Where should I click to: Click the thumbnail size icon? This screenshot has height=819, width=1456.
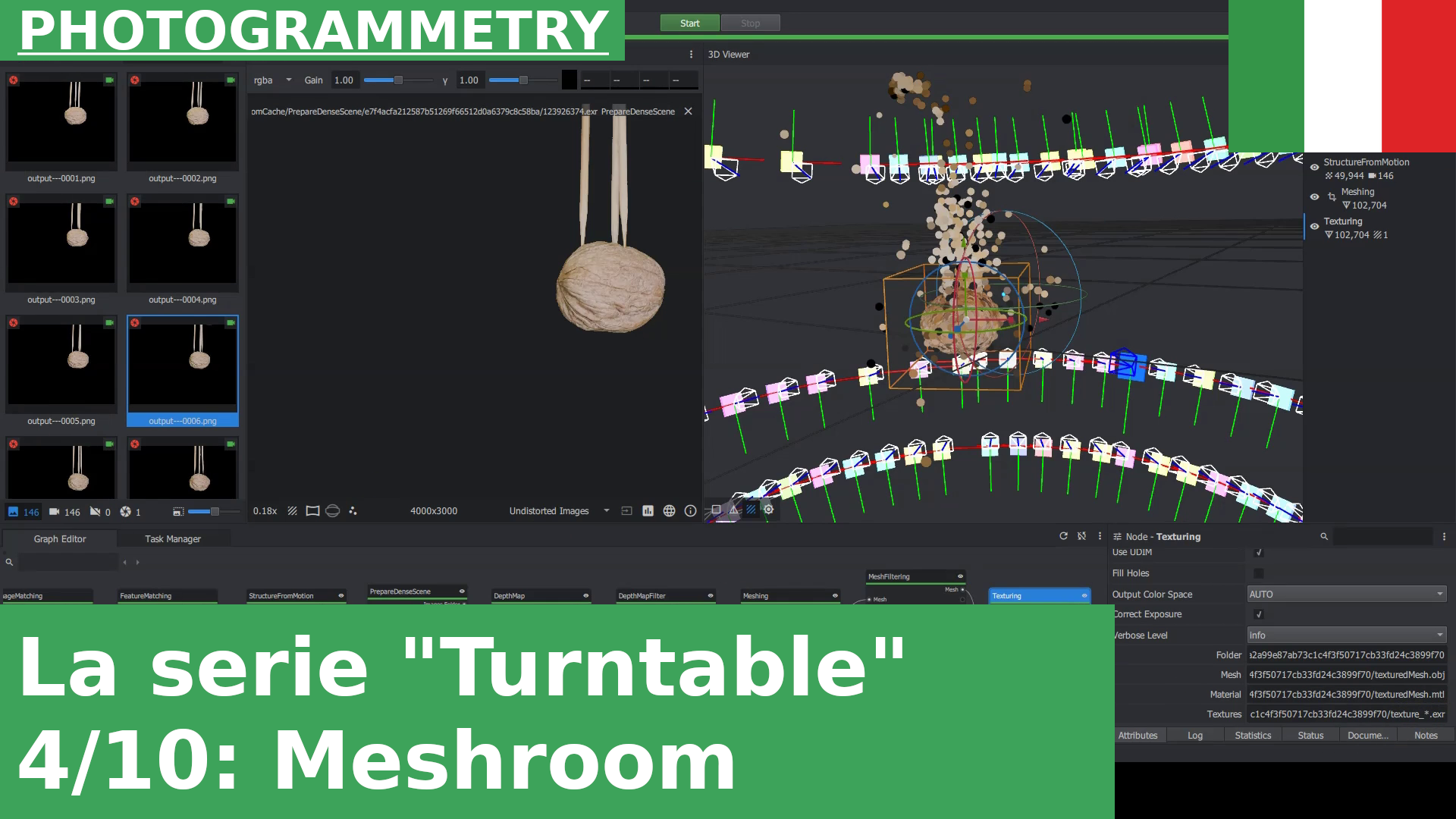pos(178,512)
